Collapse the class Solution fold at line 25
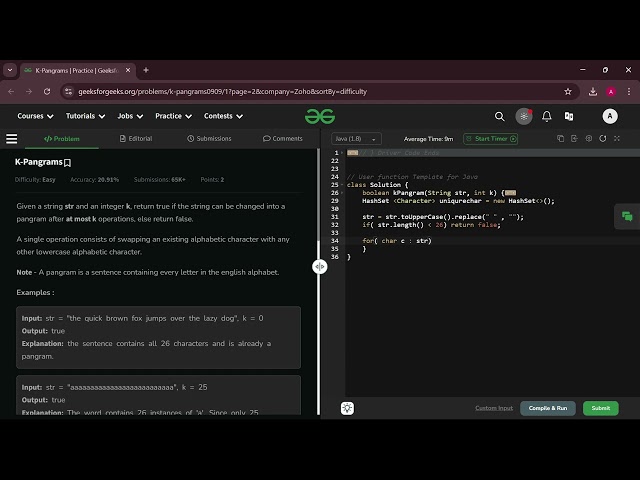Image resolution: width=640 pixels, height=480 pixels. (x=342, y=185)
